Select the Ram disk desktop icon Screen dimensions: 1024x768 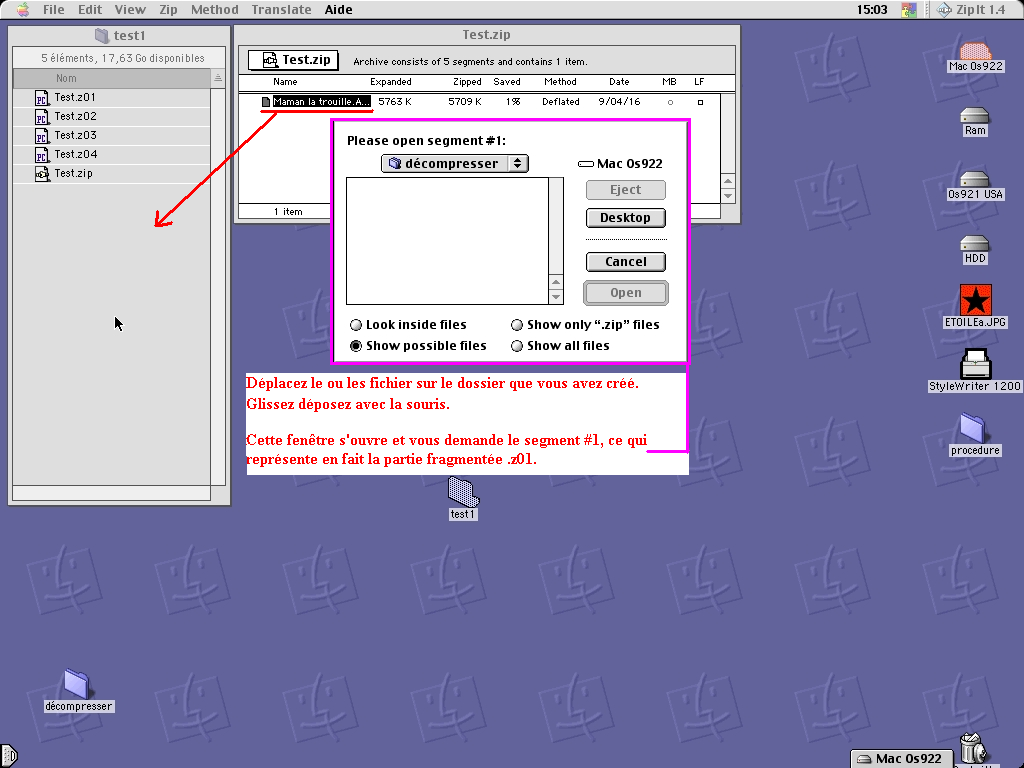pyautogui.click(x=974, y=117)
